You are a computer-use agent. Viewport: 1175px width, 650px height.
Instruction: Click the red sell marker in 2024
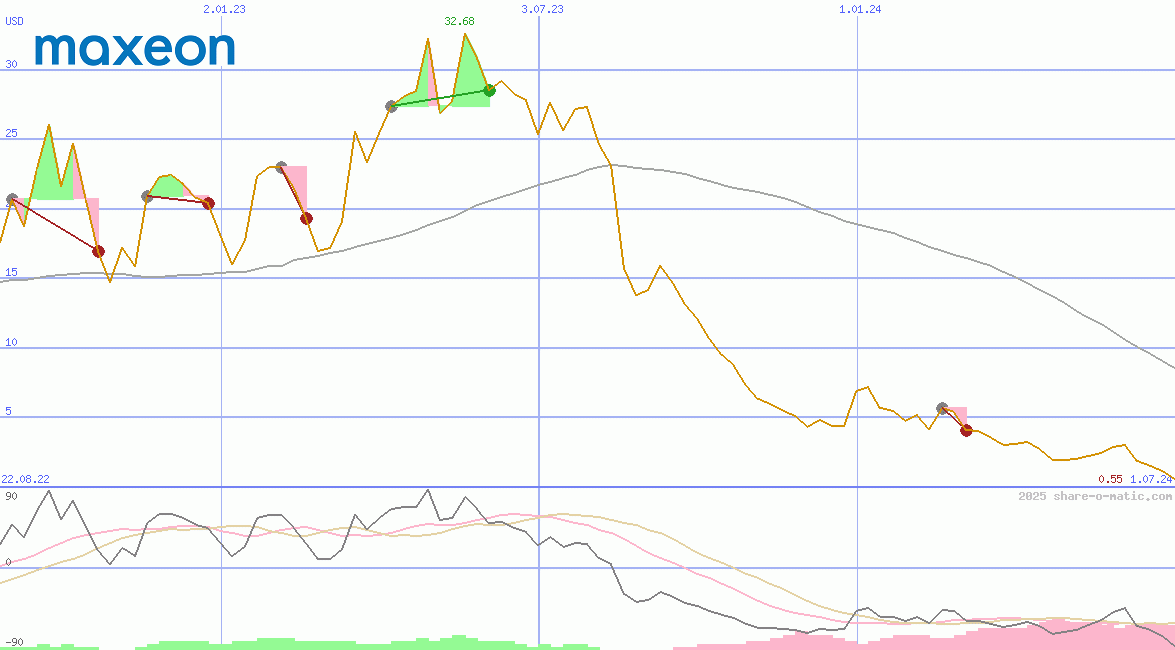click(967, 430)
